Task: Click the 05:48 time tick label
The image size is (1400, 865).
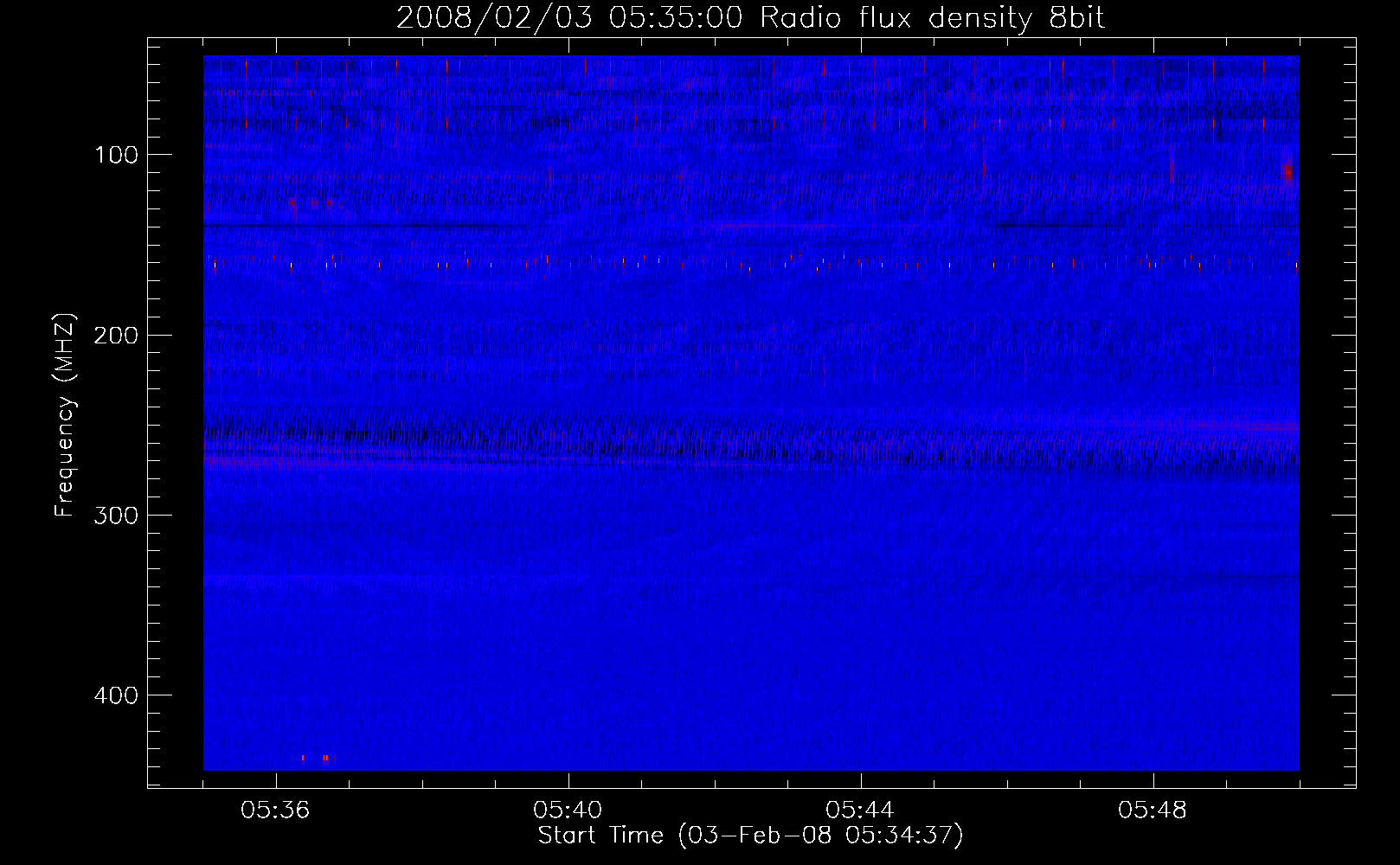Action: point(1153,811)
